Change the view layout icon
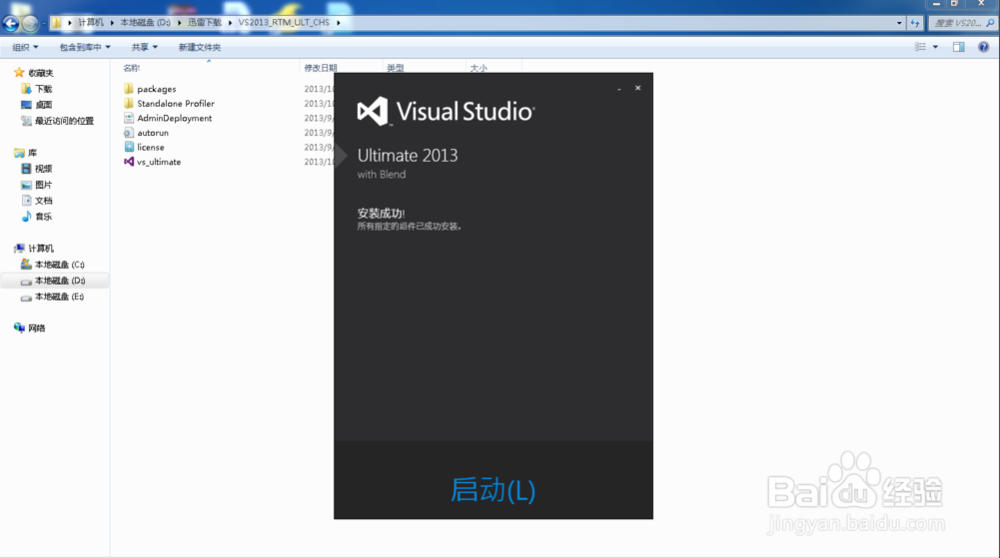The image size is (1000, 558). coord(920,47)
